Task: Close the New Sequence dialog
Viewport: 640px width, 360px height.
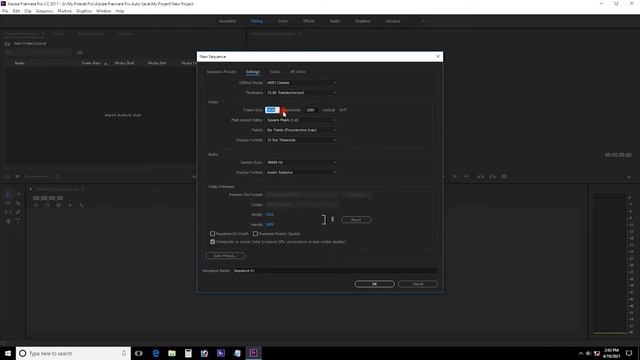Action: pyautogui.click(x=438, y=56)
